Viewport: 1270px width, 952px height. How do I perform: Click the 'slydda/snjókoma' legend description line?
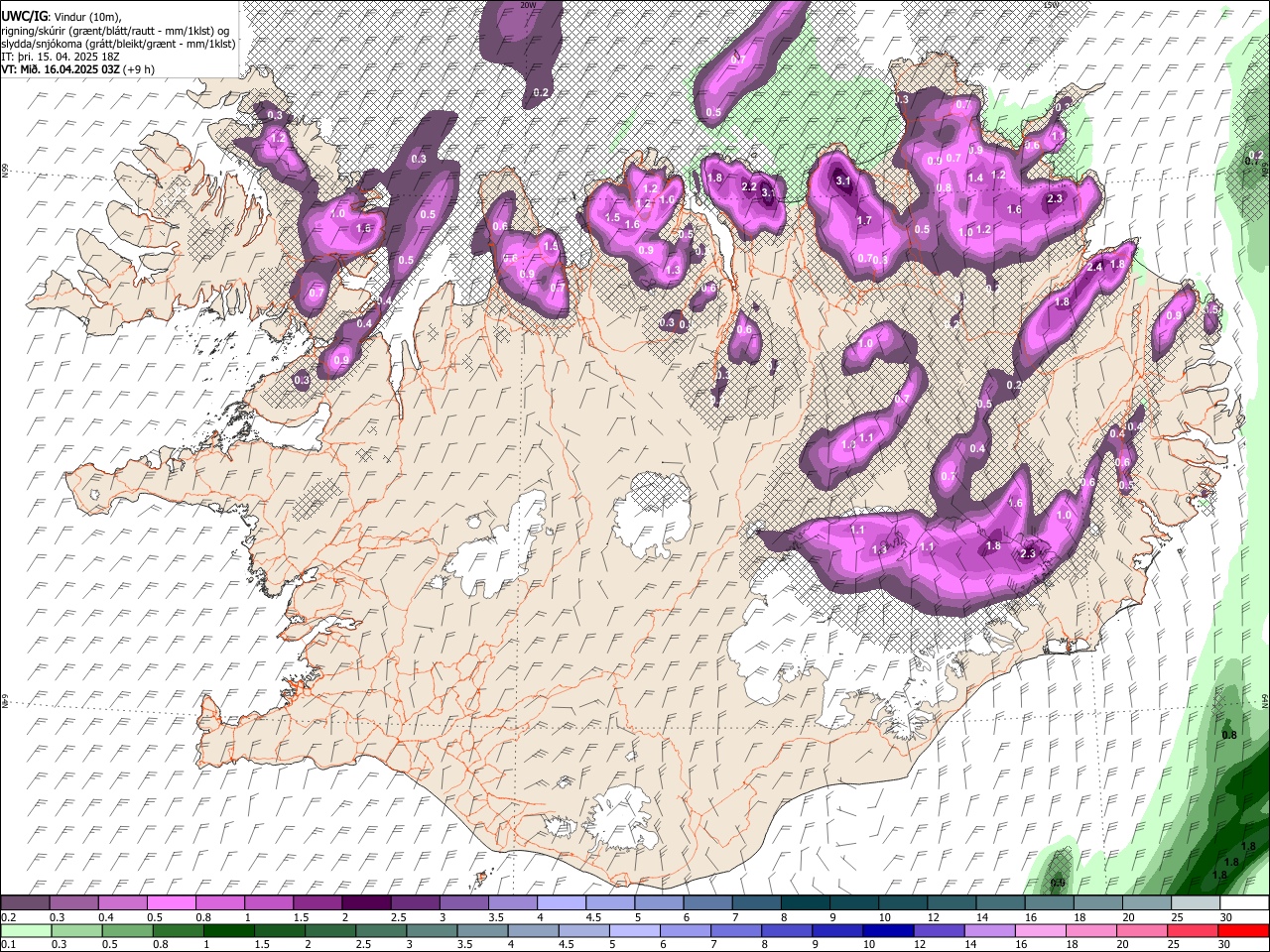pyautogui.click(x=118, y=44)
